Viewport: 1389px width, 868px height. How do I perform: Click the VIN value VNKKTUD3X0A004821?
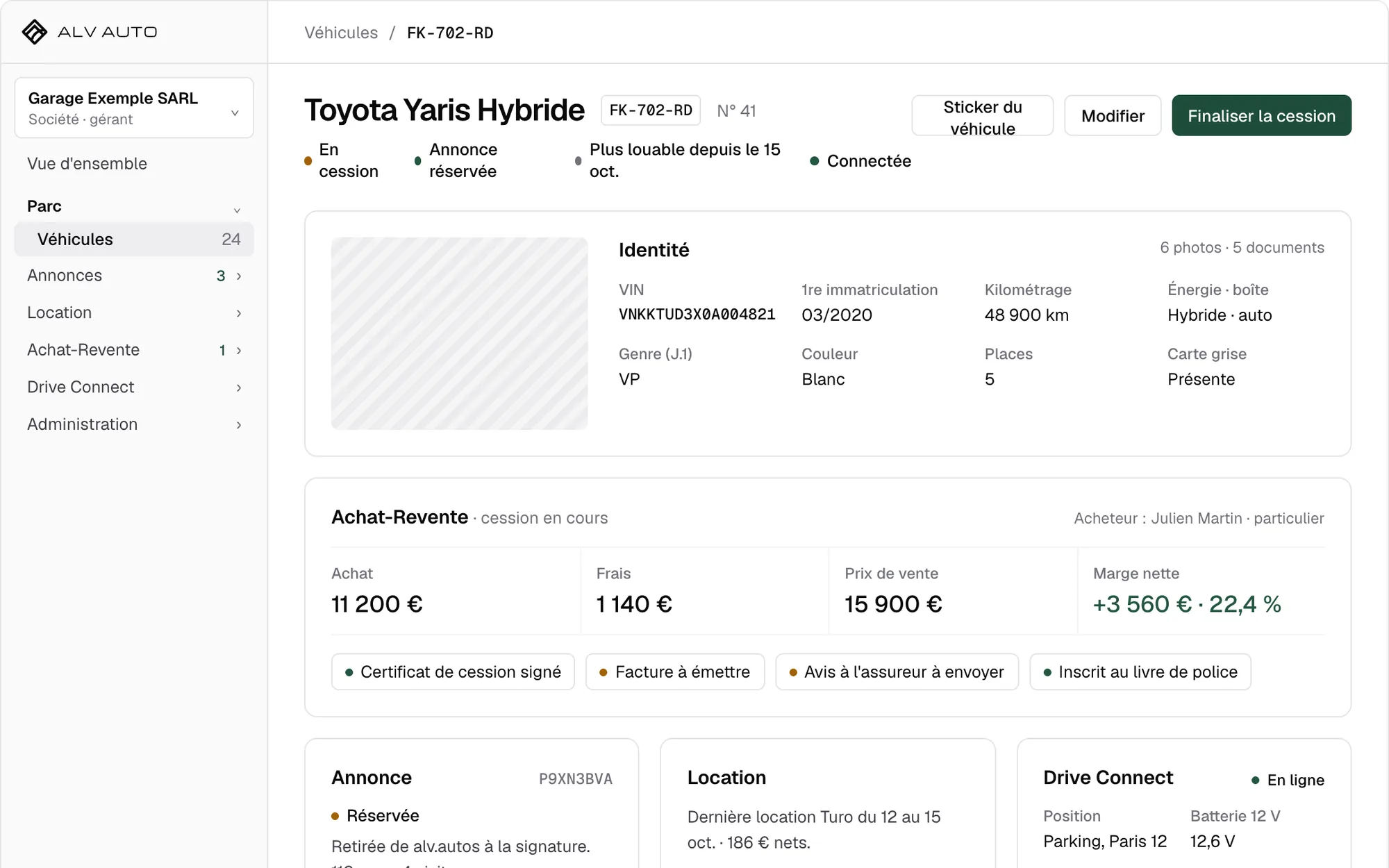point(697,315)
